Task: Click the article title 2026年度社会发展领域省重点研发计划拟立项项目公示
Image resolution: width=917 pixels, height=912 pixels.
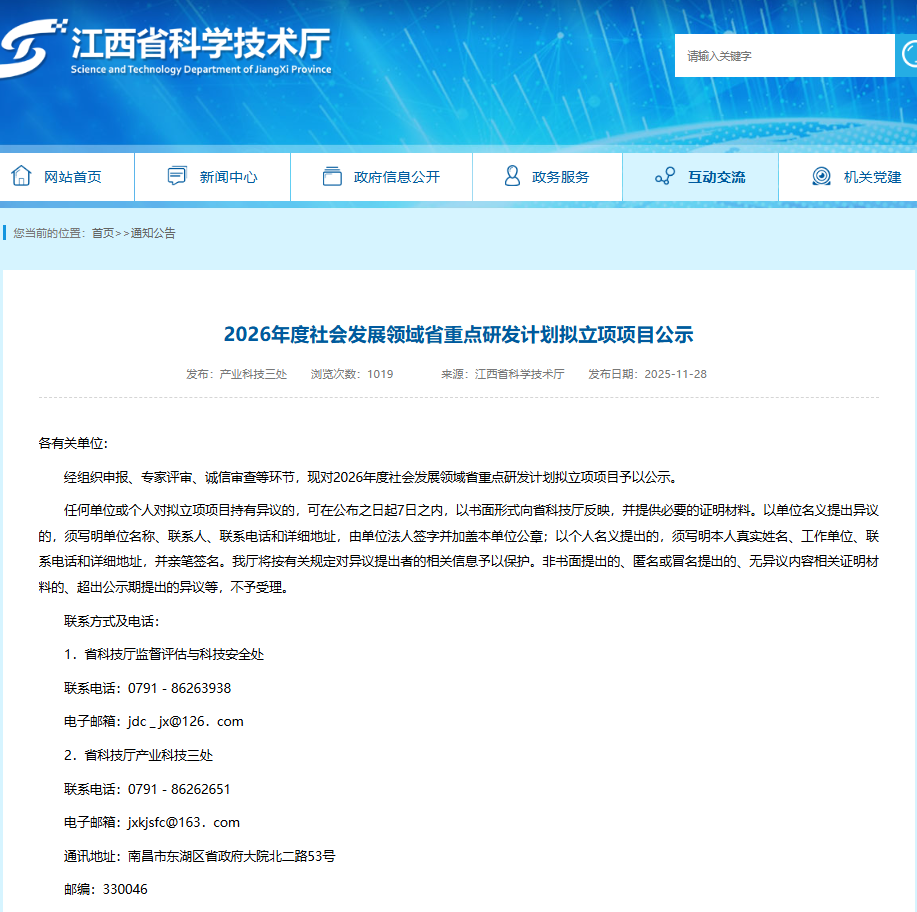Action: (x=458, y=334)
